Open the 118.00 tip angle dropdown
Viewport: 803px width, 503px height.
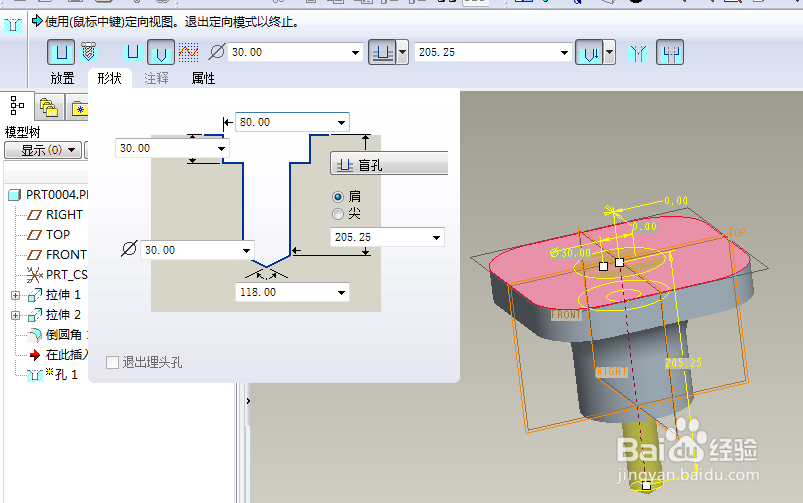341,292
